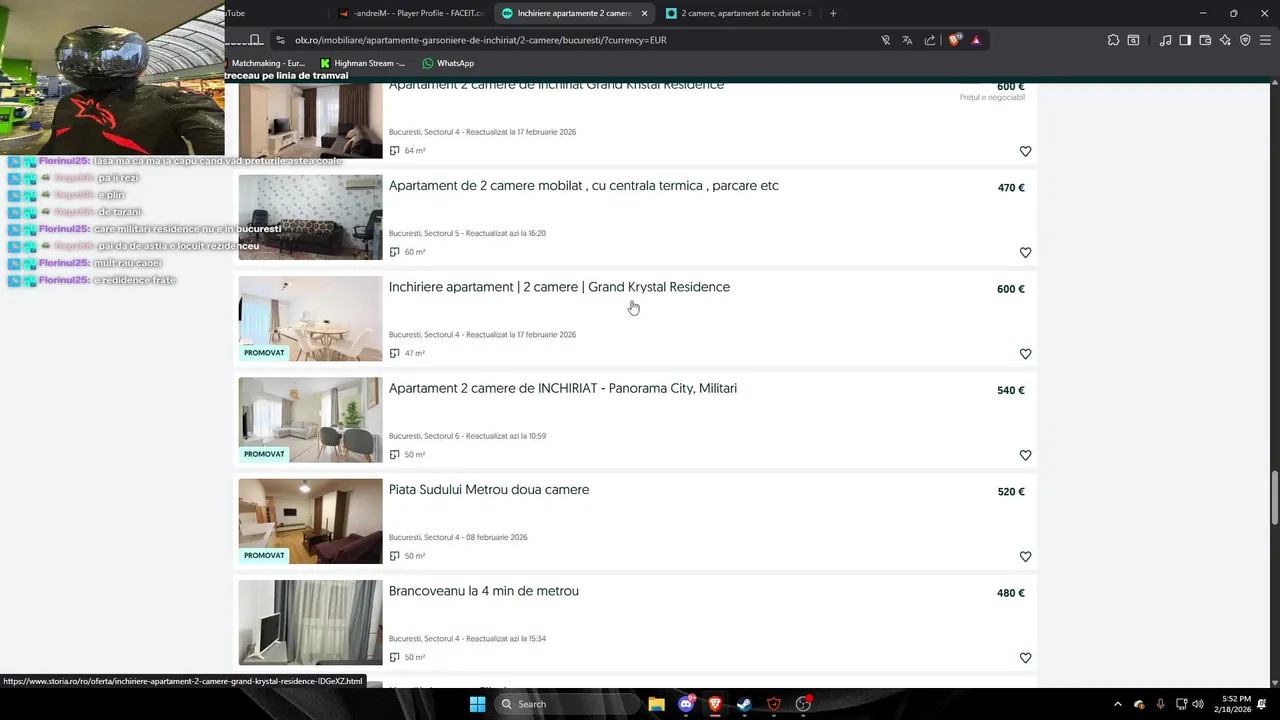Click the taskbar clock showing 5:52 PM
The image size is (1280, 720).
[1235, 704]
